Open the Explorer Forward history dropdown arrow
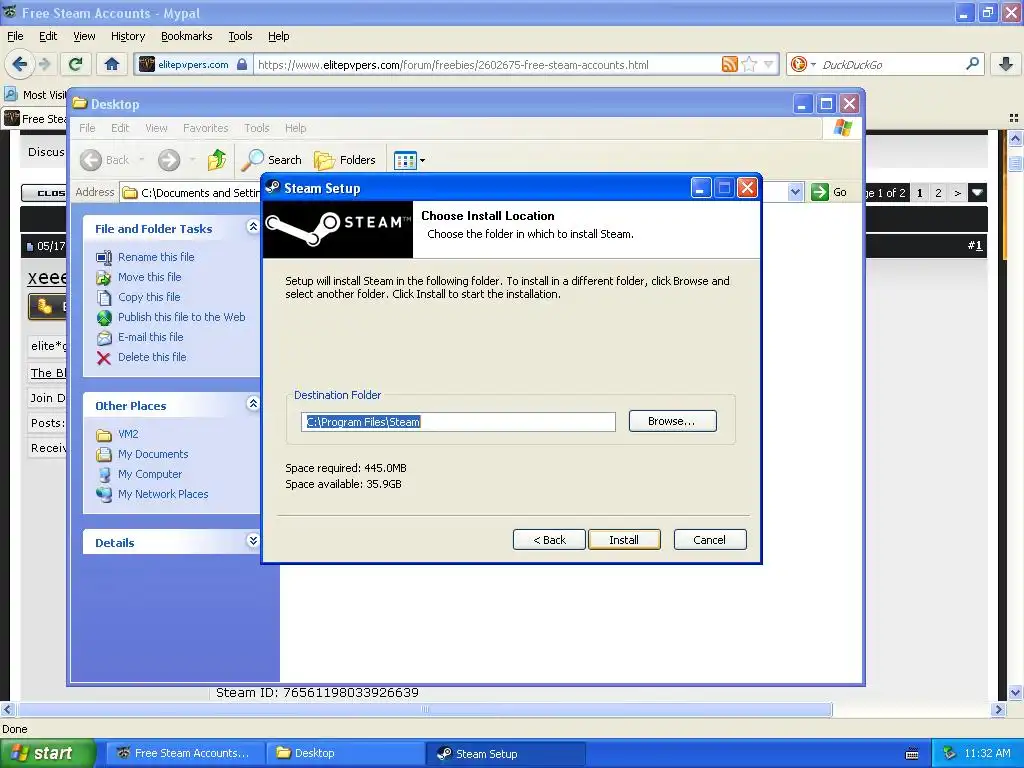 (192, 159)
